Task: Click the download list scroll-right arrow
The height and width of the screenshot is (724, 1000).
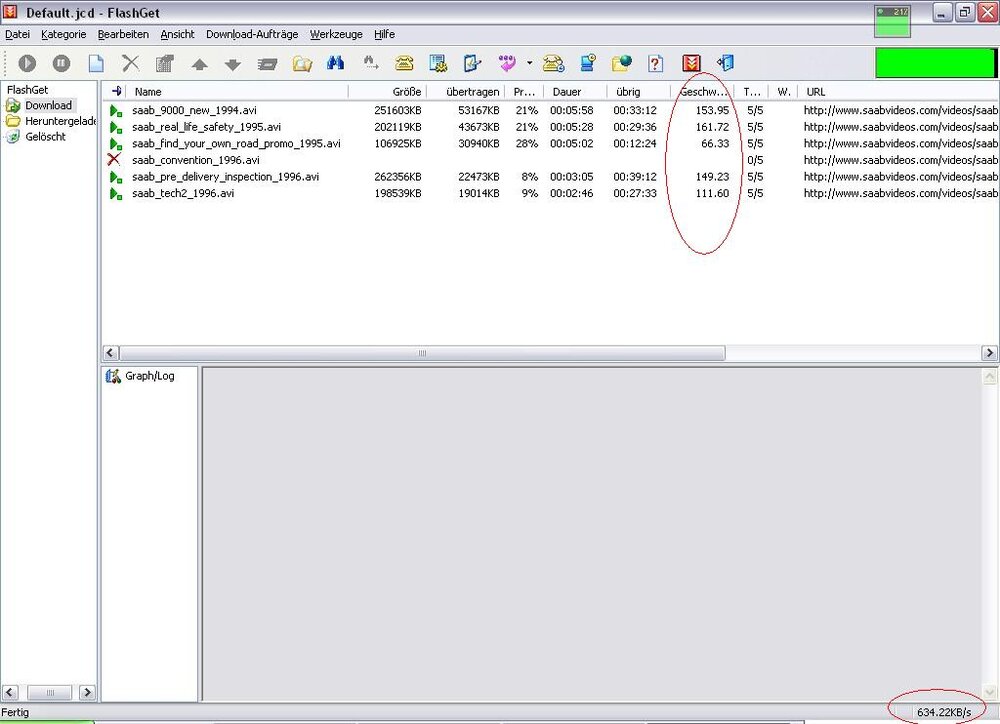Action: [989, 353]
